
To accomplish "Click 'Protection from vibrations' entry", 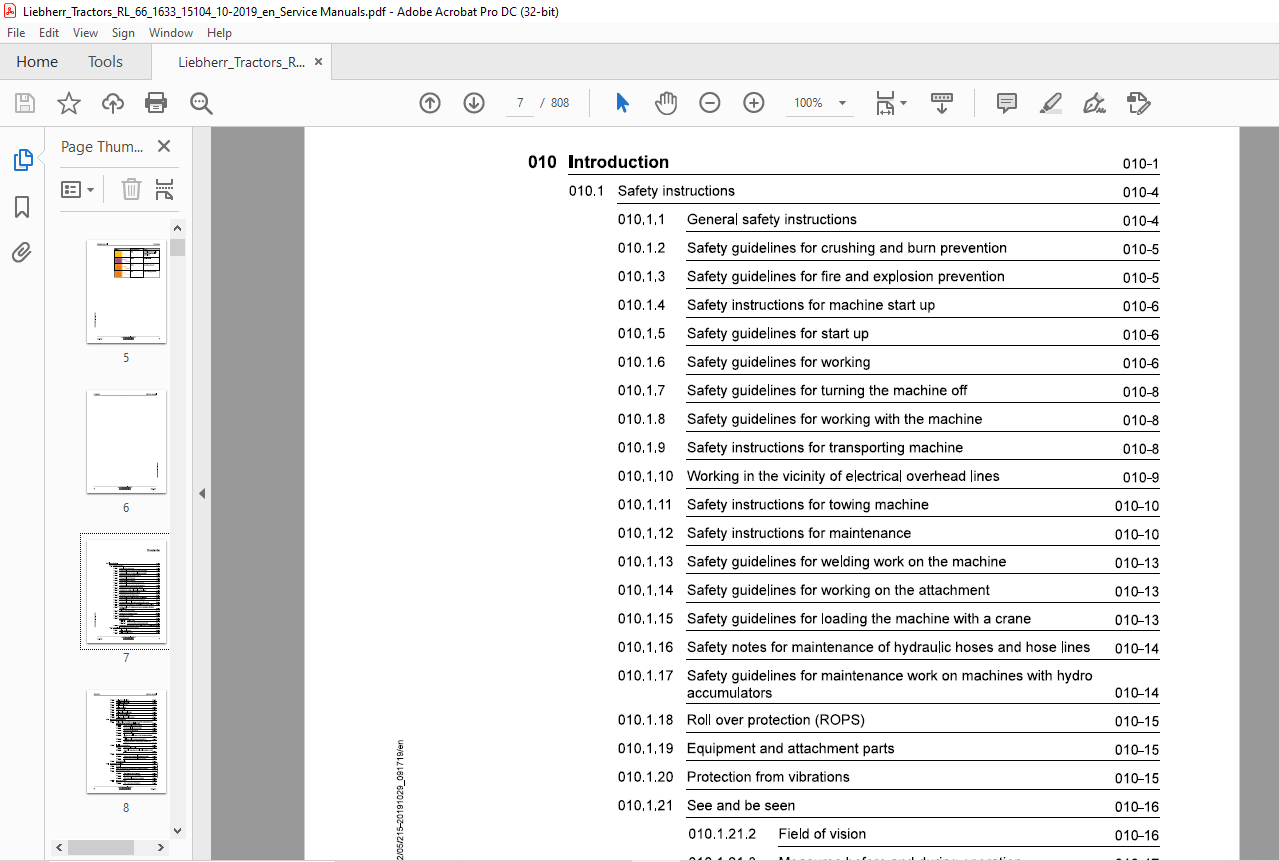I will pos(768,777).
